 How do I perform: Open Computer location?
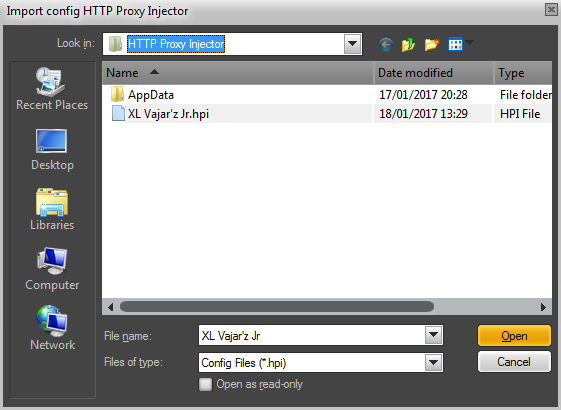coord(52,269)
